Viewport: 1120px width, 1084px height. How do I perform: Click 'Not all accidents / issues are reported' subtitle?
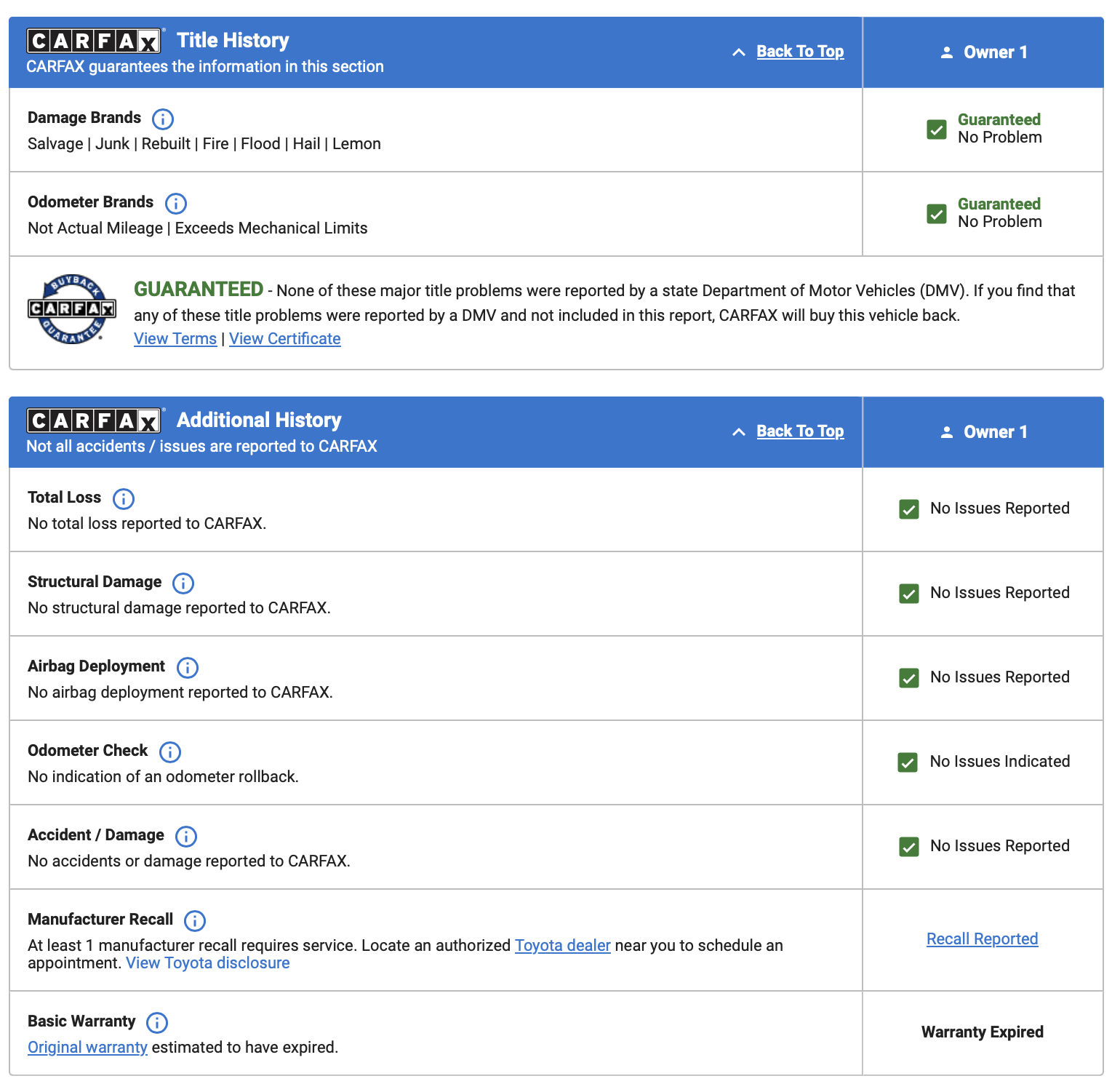tap(201, 447)
